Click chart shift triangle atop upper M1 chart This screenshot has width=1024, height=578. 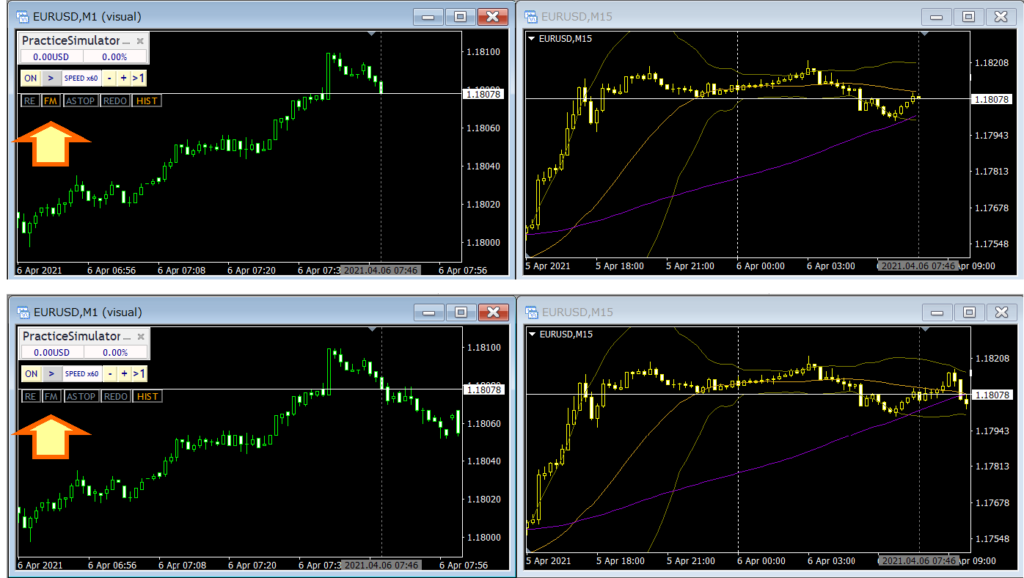[372, 33]
